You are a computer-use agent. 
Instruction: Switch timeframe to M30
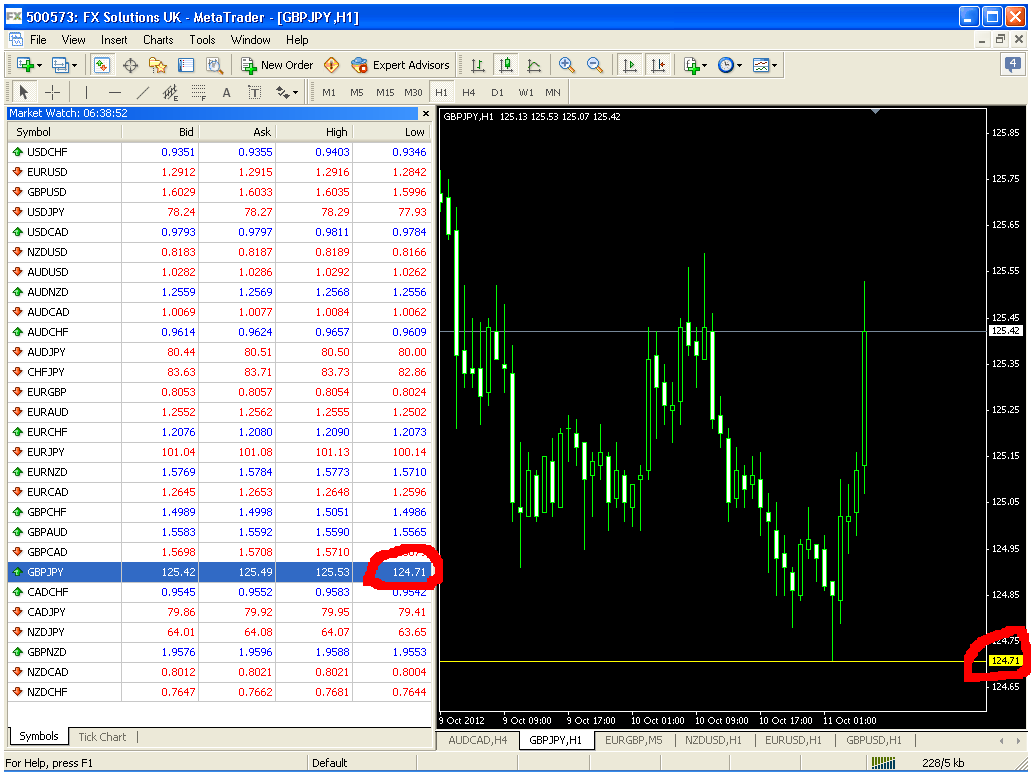click(x=413, y=93)
